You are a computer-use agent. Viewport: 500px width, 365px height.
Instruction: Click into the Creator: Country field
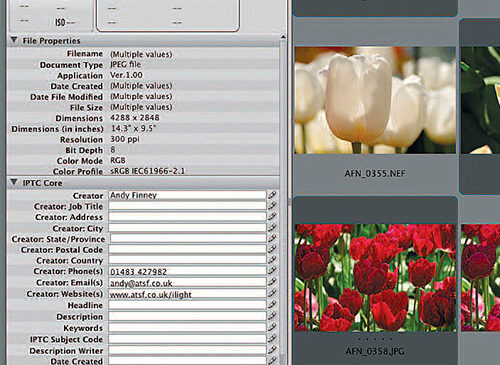coord(187,260)
